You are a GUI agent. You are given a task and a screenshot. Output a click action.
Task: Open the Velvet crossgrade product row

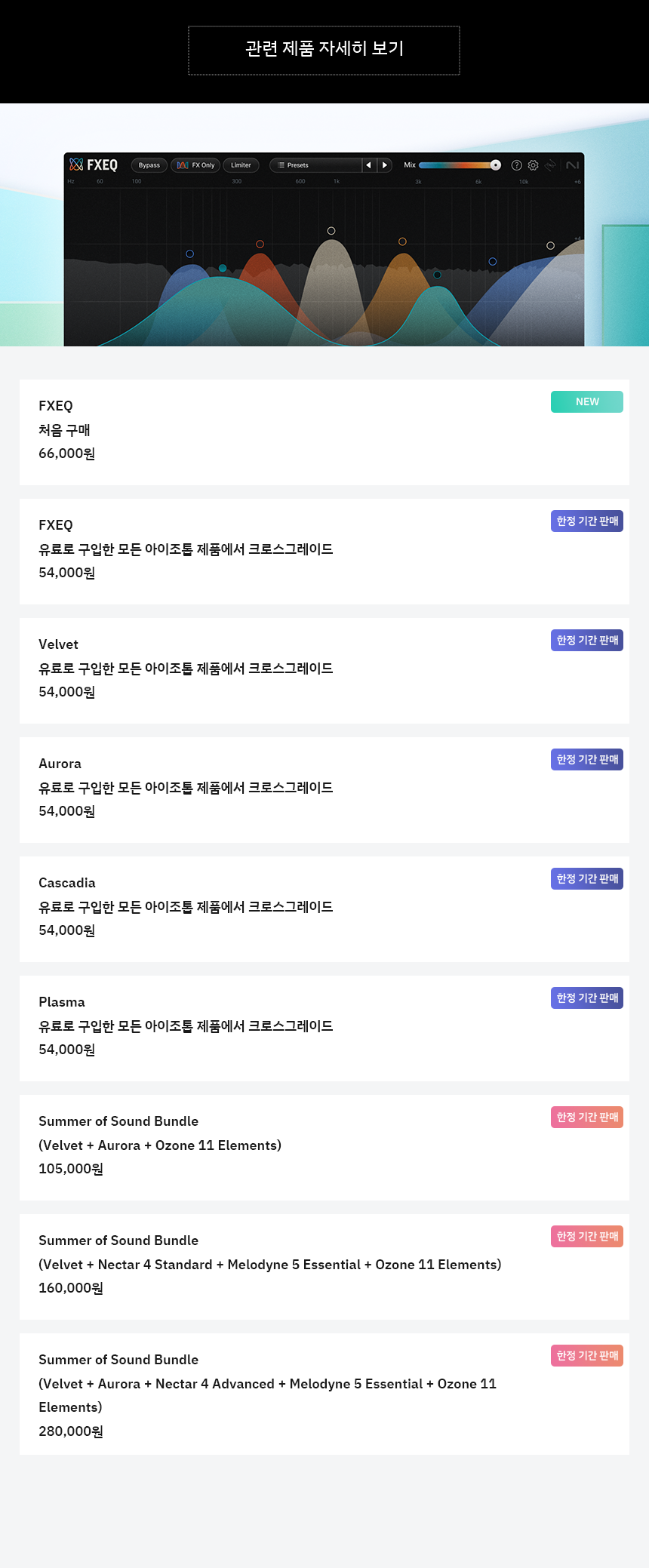(x=324, y=671)
